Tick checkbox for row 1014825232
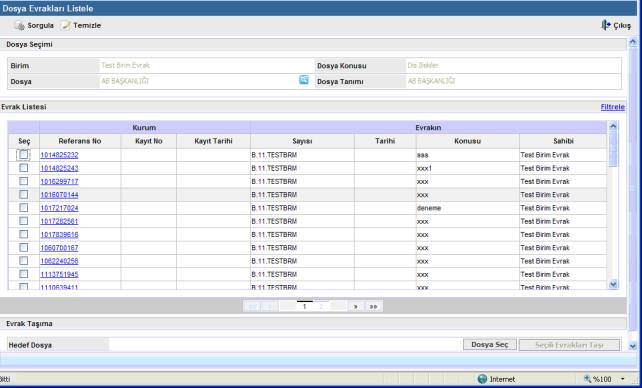The image size is (642, 388). [24, 155]
